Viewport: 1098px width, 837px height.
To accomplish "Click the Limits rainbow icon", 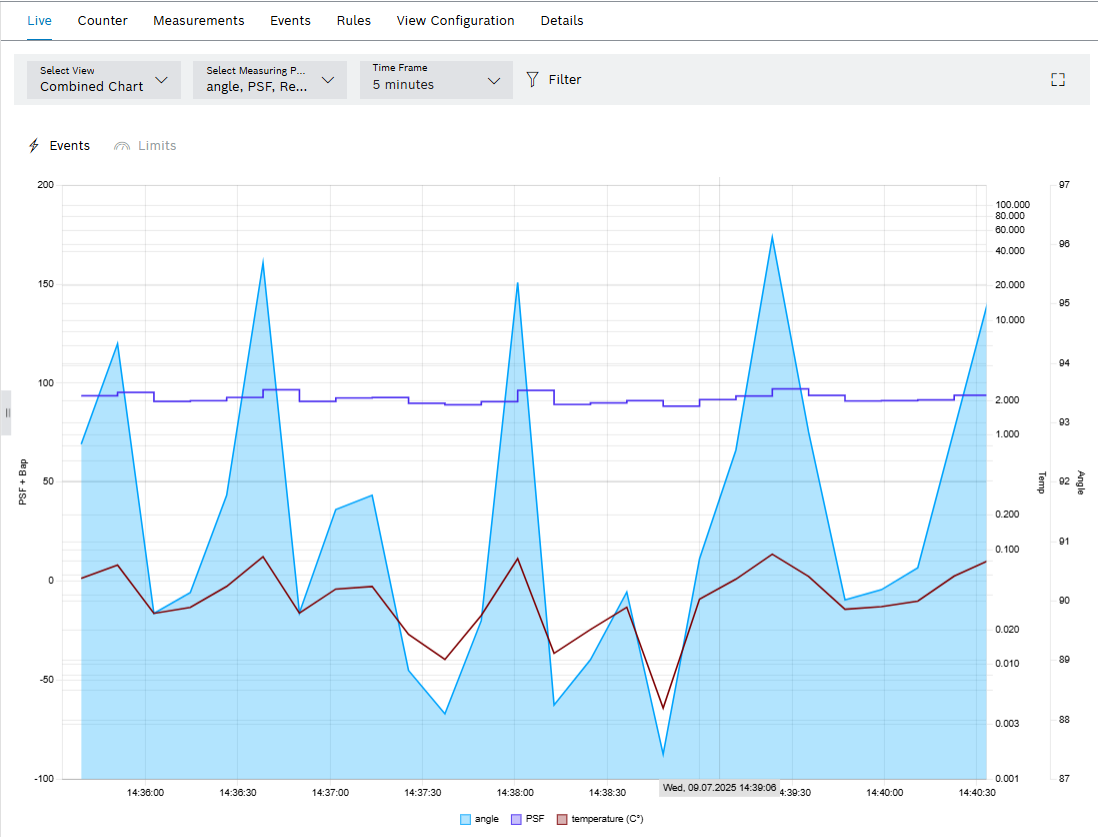I will click(121, 145).
